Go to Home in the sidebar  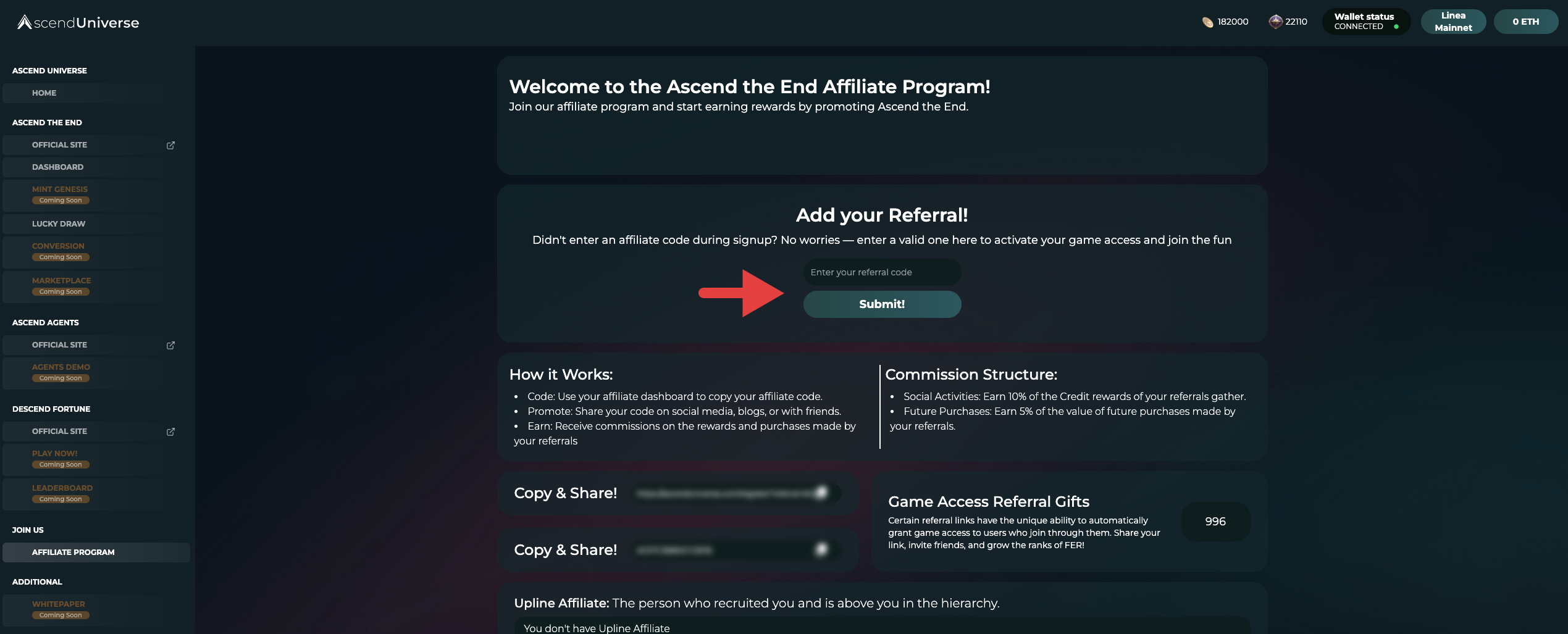click(x=44, y=93)
